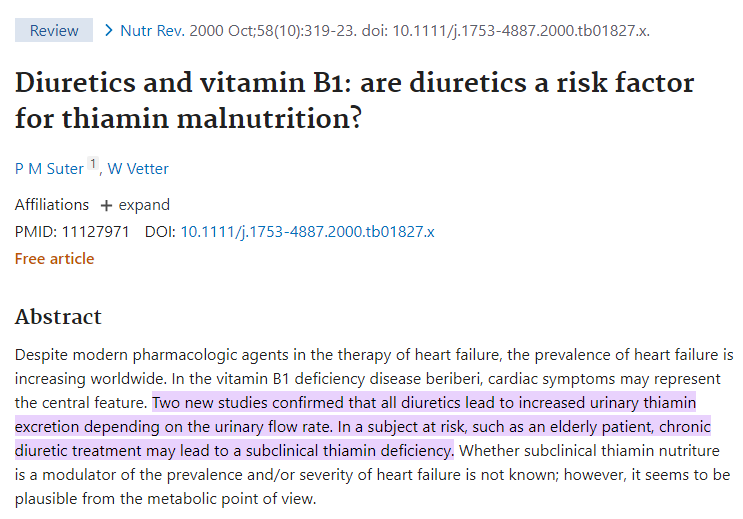Open author W Vetter's page
The image size is (743, 519).
point(138,169)
